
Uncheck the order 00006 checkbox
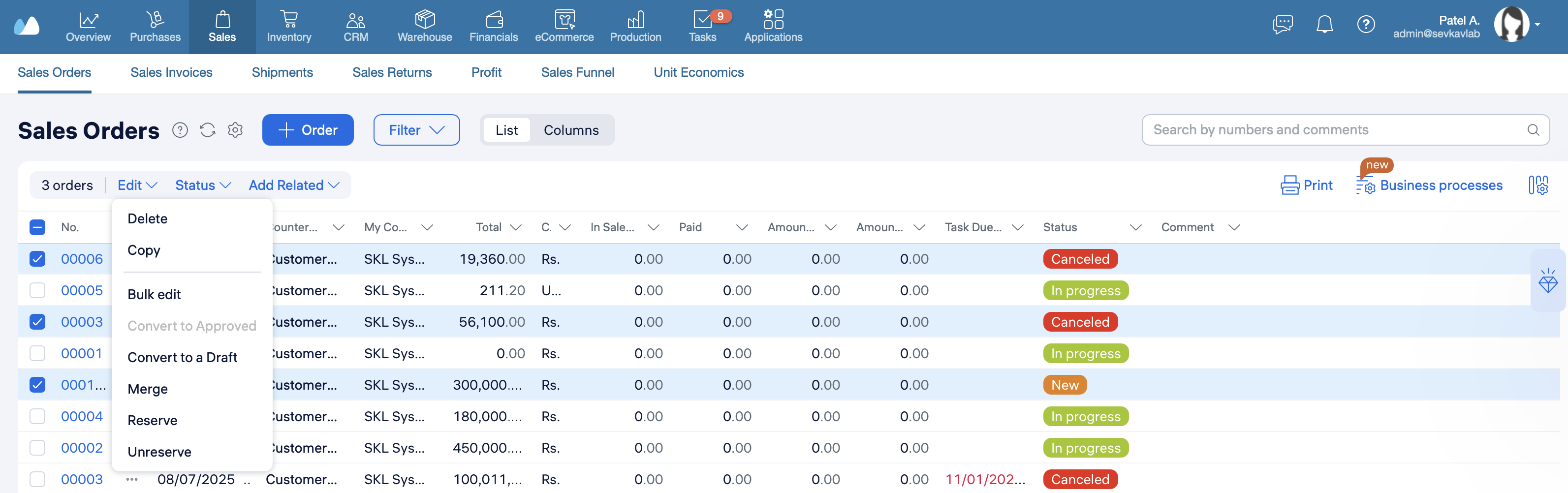(x=37, y=259)
